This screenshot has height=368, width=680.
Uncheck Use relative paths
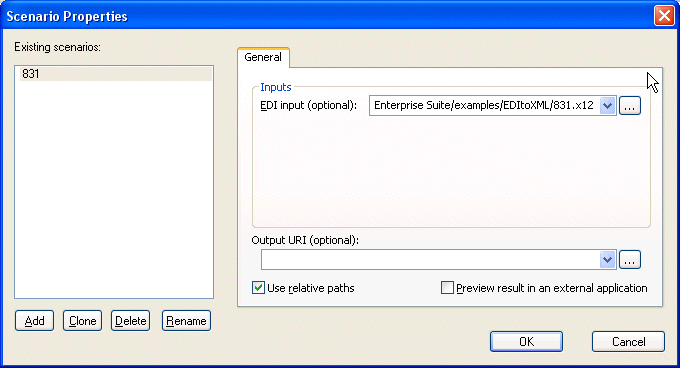tap(258, 288)
